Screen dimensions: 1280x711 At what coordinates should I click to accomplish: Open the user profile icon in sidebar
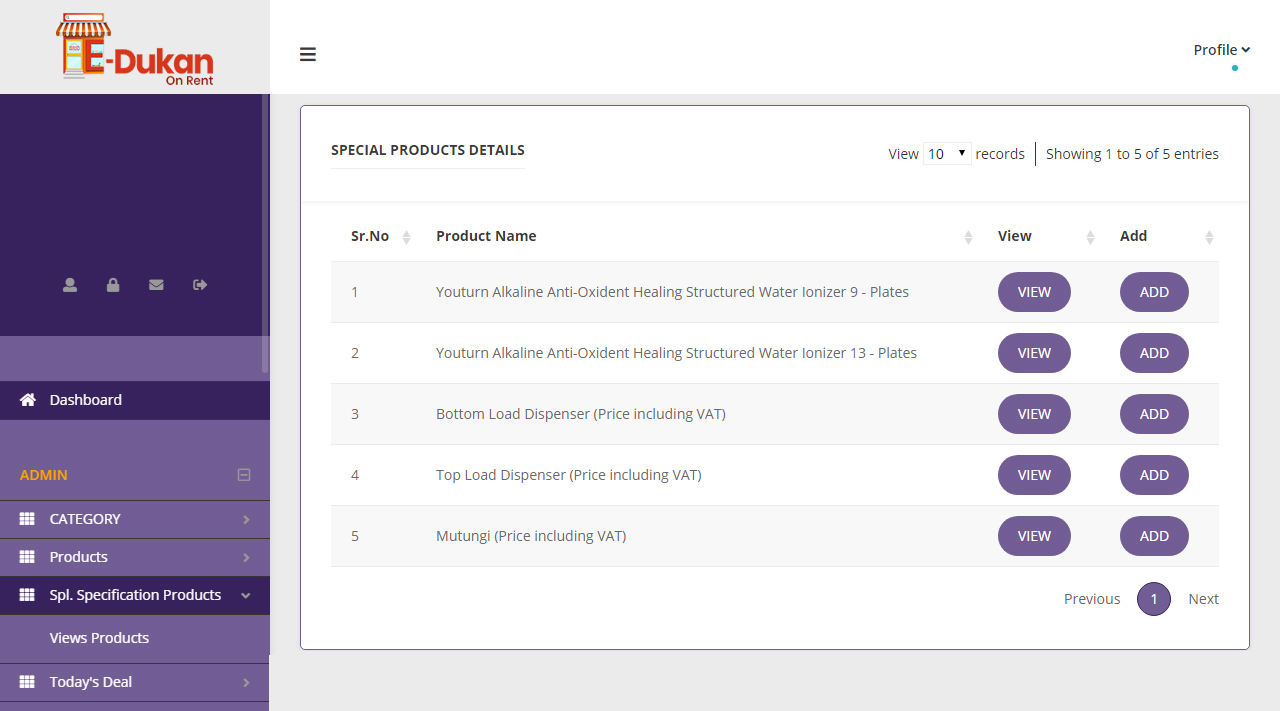click(x=70, y=285)
